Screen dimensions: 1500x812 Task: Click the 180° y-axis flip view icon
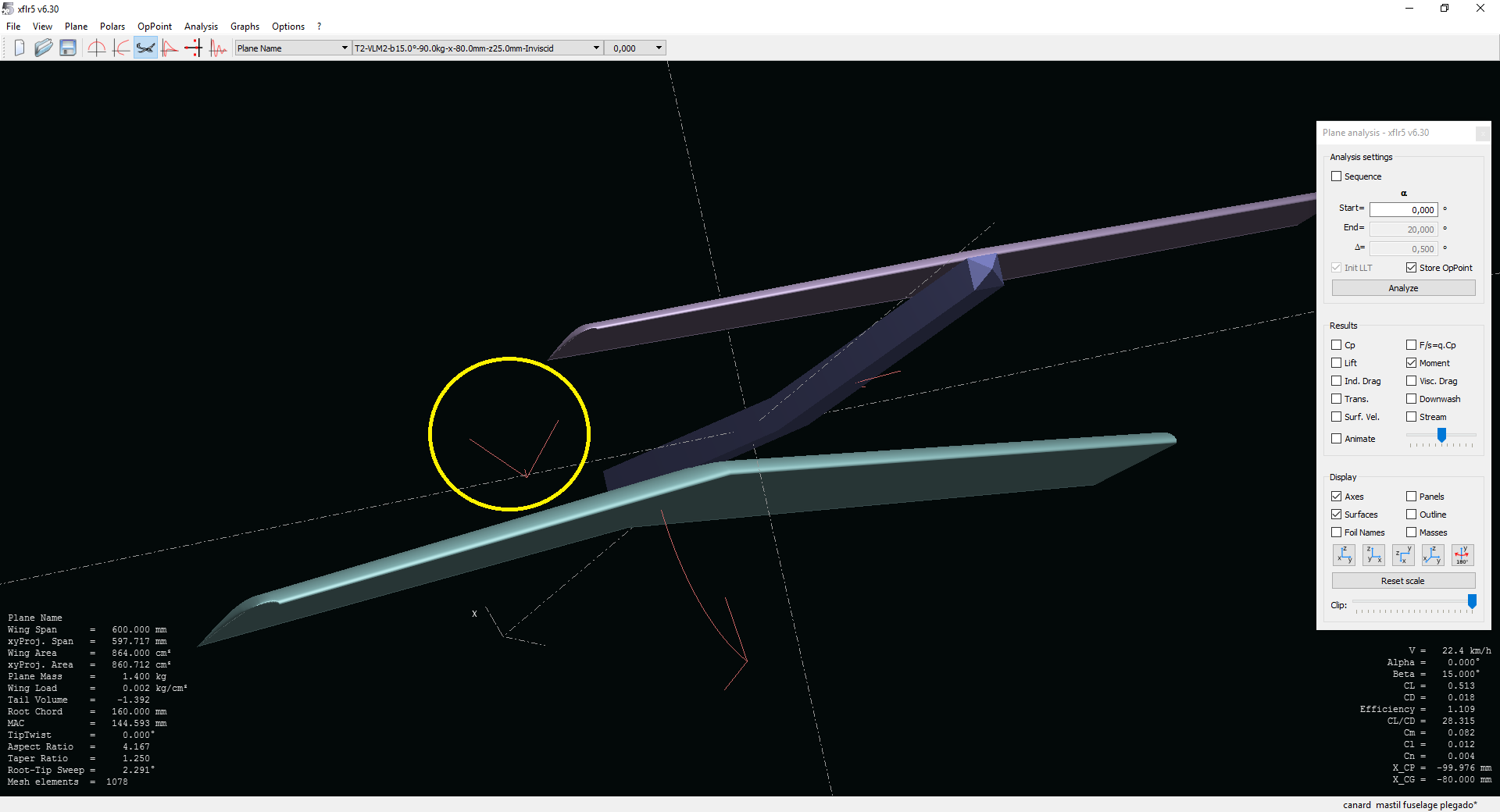click(1462, 555)
